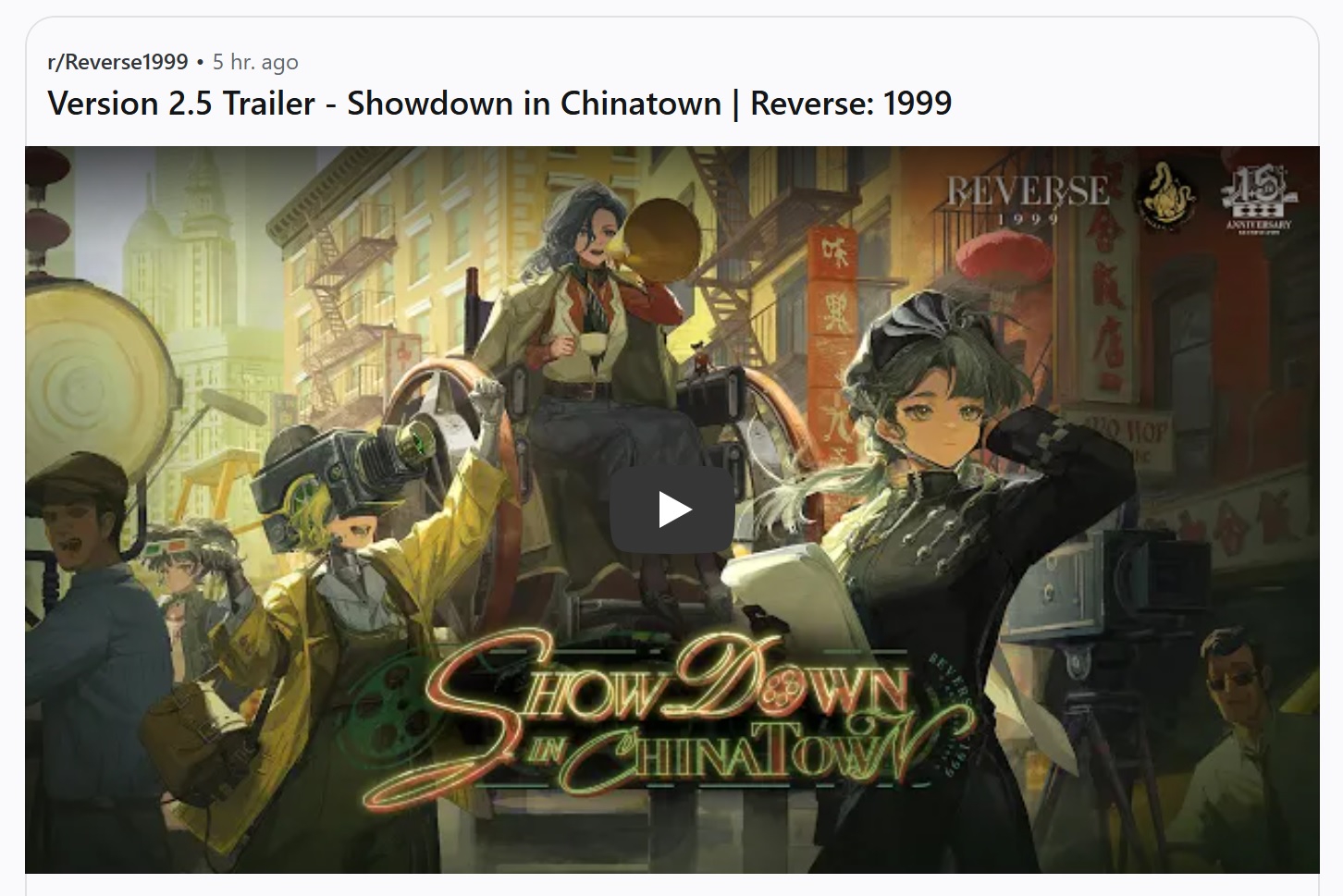Click the 15 Anniversary emblem
This screenshot has height=896, width=1343.
coord(1260,199)
